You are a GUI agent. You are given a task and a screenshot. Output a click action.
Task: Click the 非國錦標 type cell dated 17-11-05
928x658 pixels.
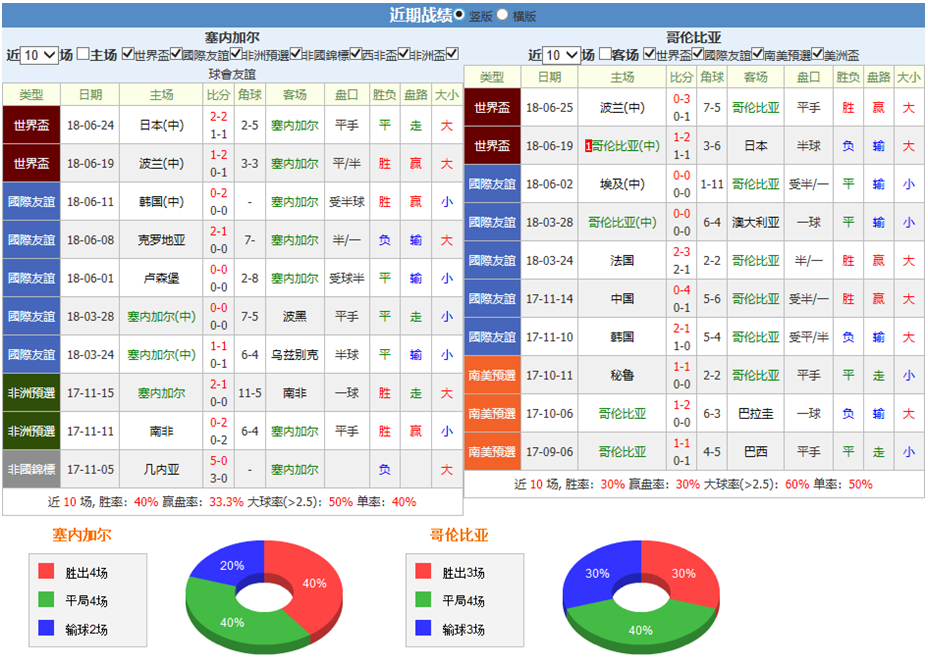click(31, 469)
